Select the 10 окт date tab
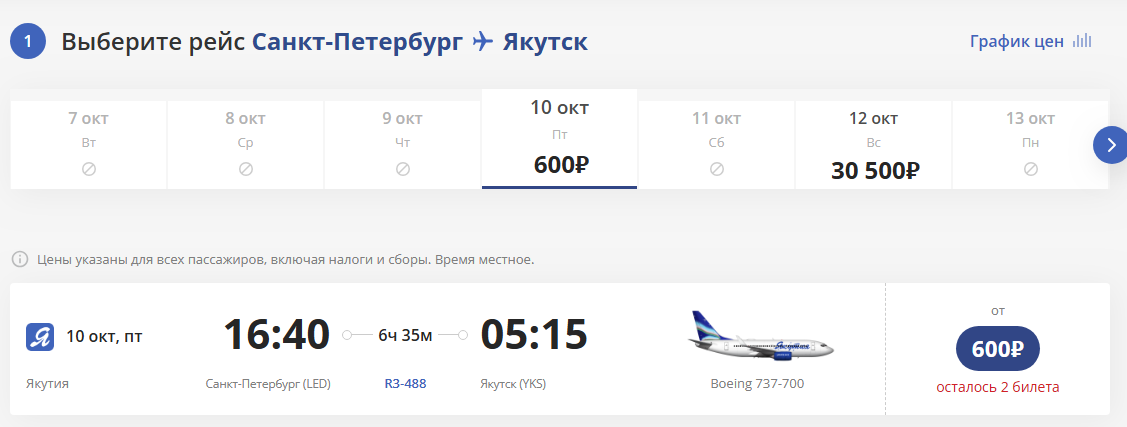 click(x=559, y=139)
